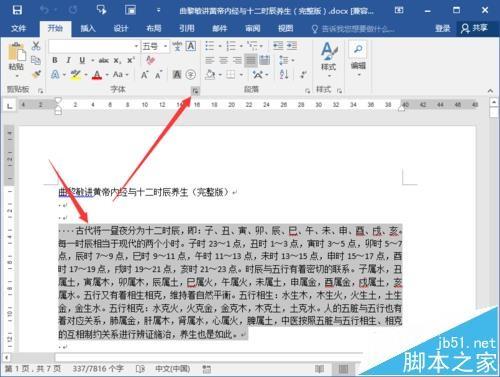The image size is (500, 377).
Task: Click the Copy icon in clipboard group
Action: (x=36, y=60)
